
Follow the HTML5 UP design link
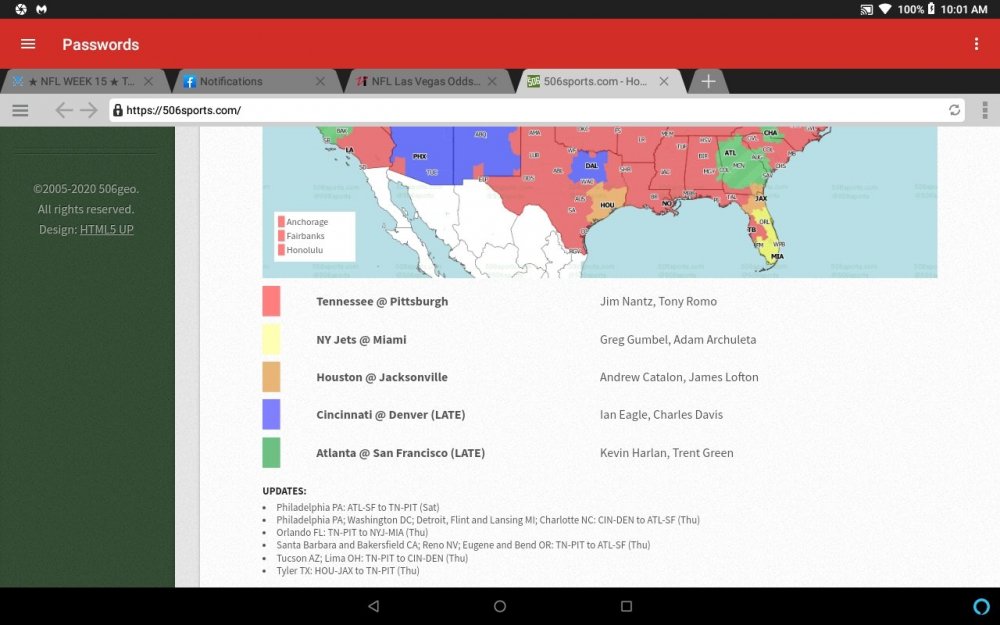tap(107, 230)
